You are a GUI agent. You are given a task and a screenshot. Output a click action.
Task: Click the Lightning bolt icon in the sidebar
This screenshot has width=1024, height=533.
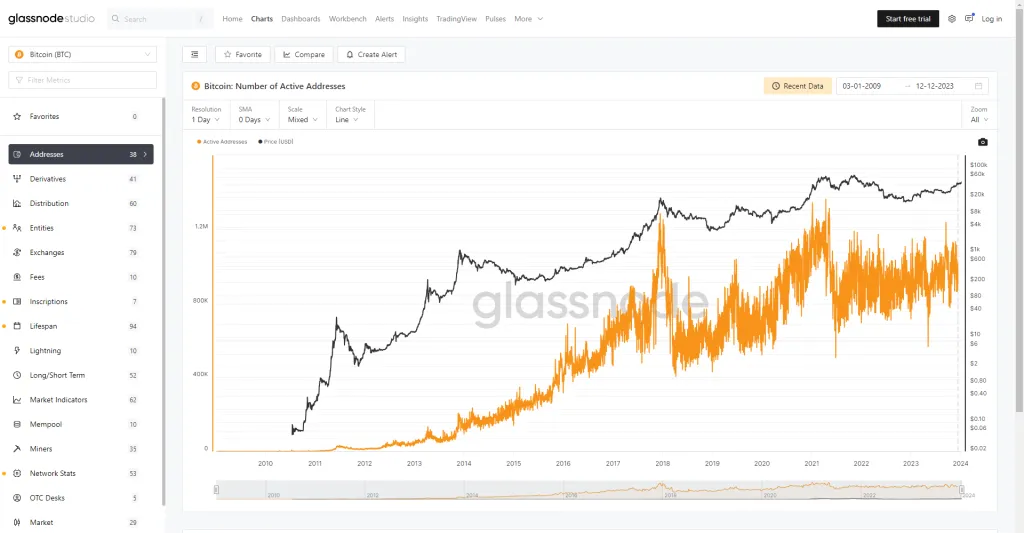tap(18, 351)
